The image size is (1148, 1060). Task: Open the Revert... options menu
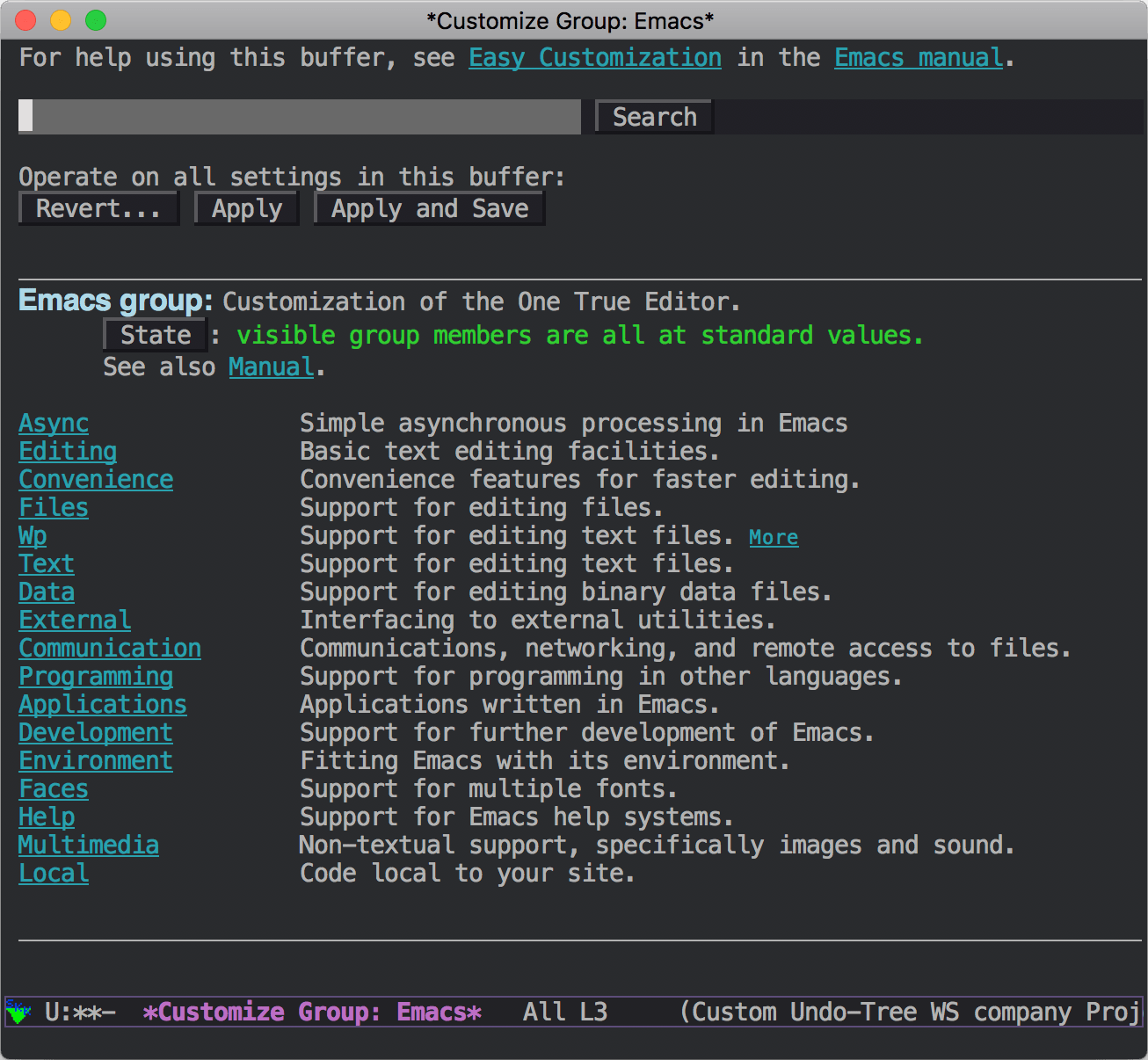point(98,209)
